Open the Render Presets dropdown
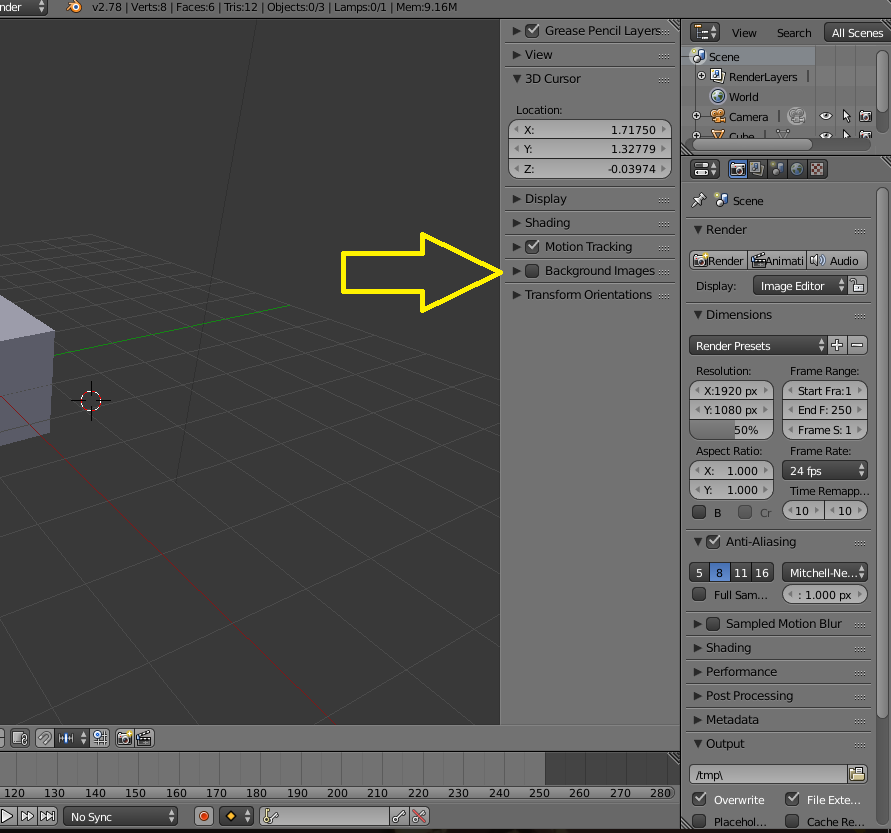 (759, 345)
